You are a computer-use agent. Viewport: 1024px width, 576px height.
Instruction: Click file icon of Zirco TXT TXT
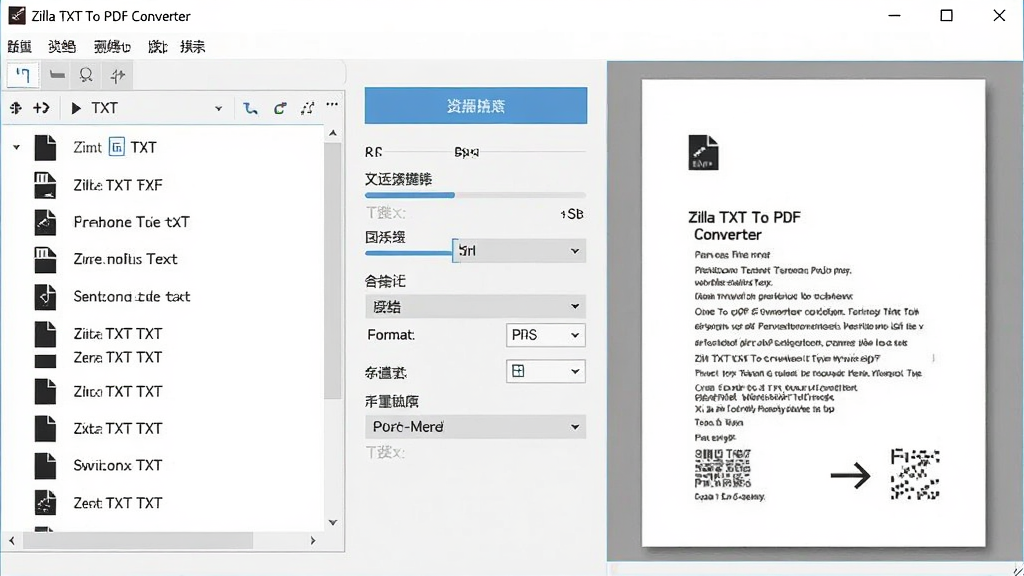(45, 391)
